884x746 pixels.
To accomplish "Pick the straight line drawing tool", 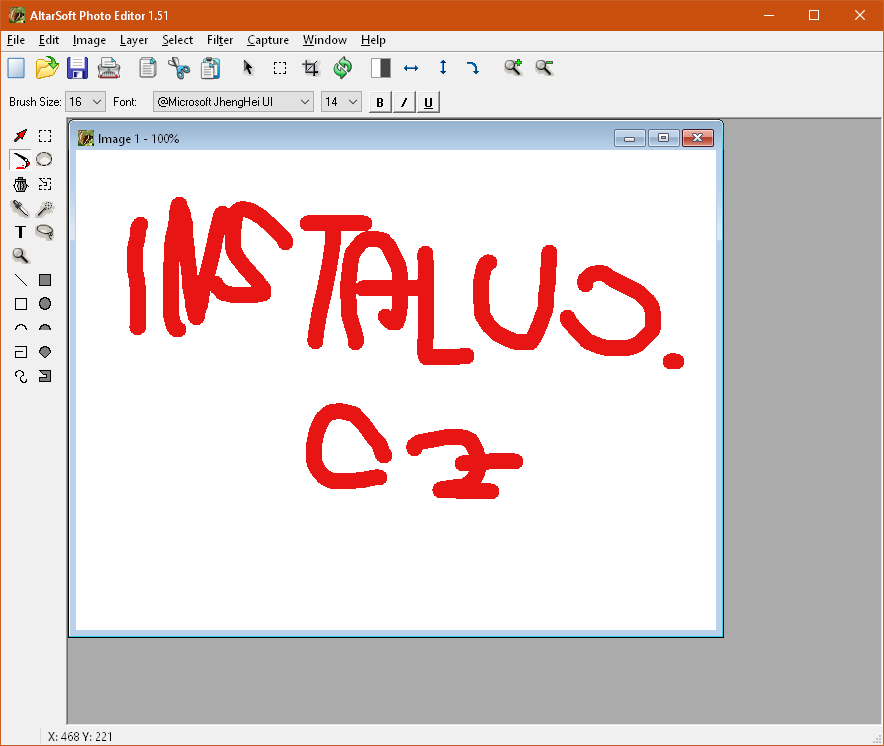I will point(20,280).
